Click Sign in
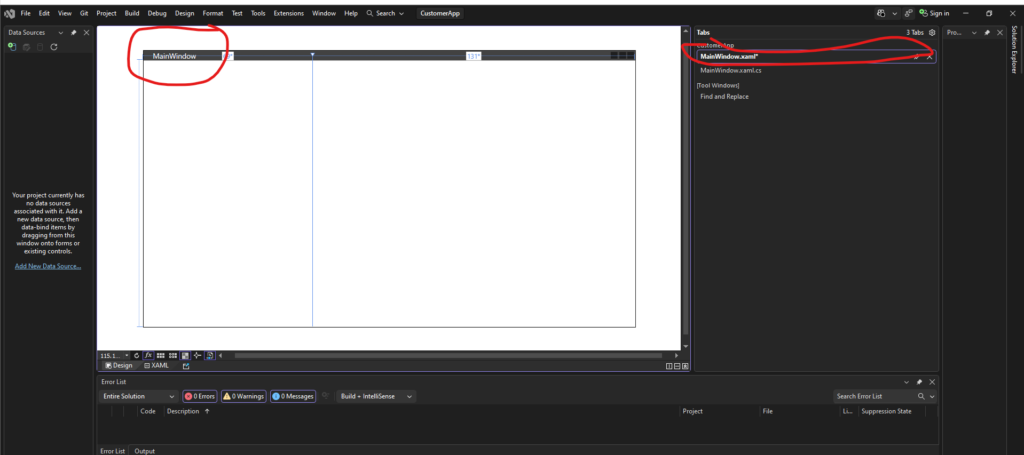 [934, 13]
